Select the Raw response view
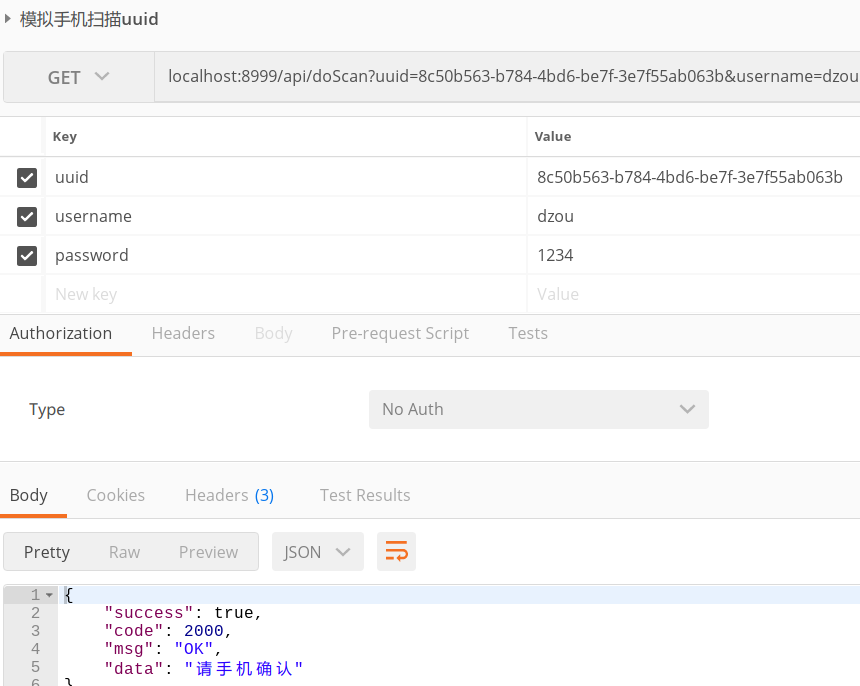 (x=124, y=551)
